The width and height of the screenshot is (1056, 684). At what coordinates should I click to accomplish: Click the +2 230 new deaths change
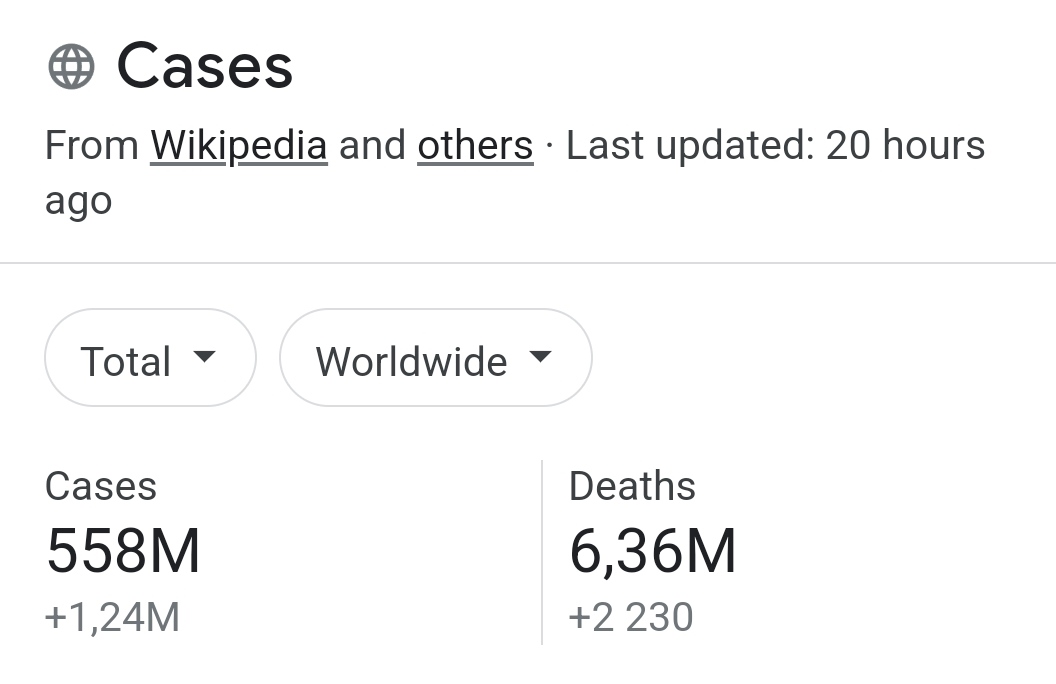630,617
